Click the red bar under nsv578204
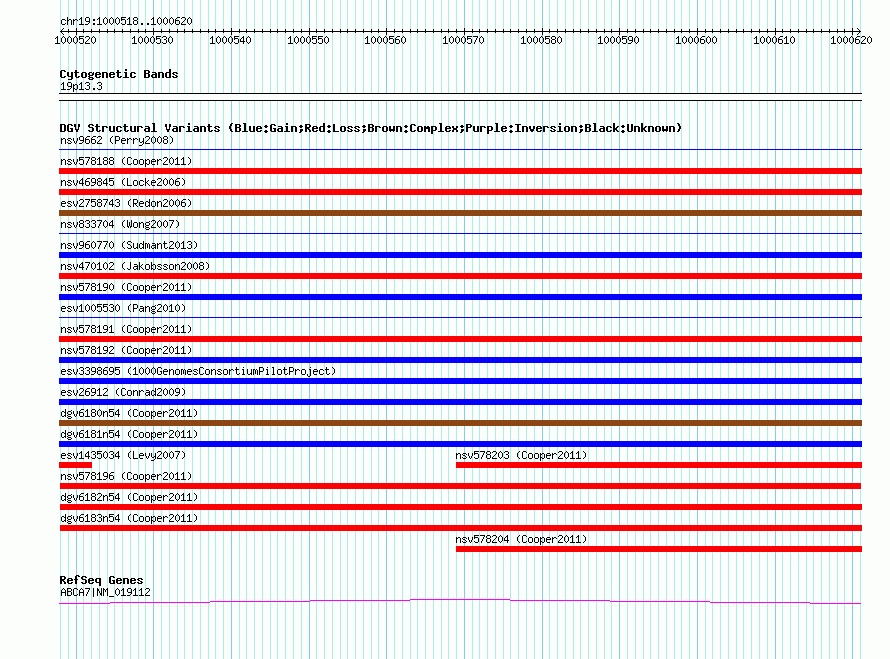The image size is (890, 659). click(658, 549)
